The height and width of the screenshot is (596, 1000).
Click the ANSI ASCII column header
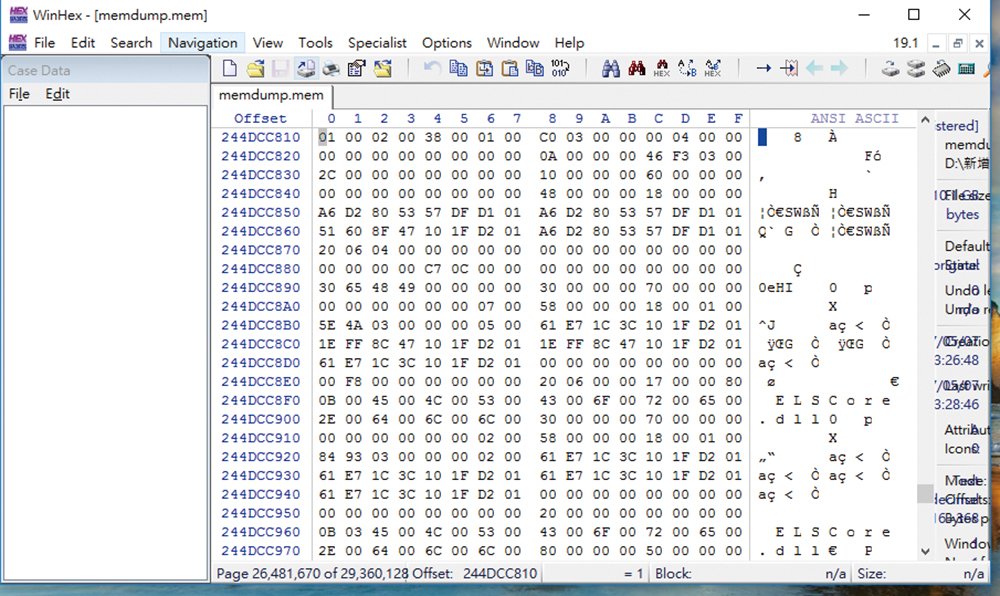[x=855, y=119]
